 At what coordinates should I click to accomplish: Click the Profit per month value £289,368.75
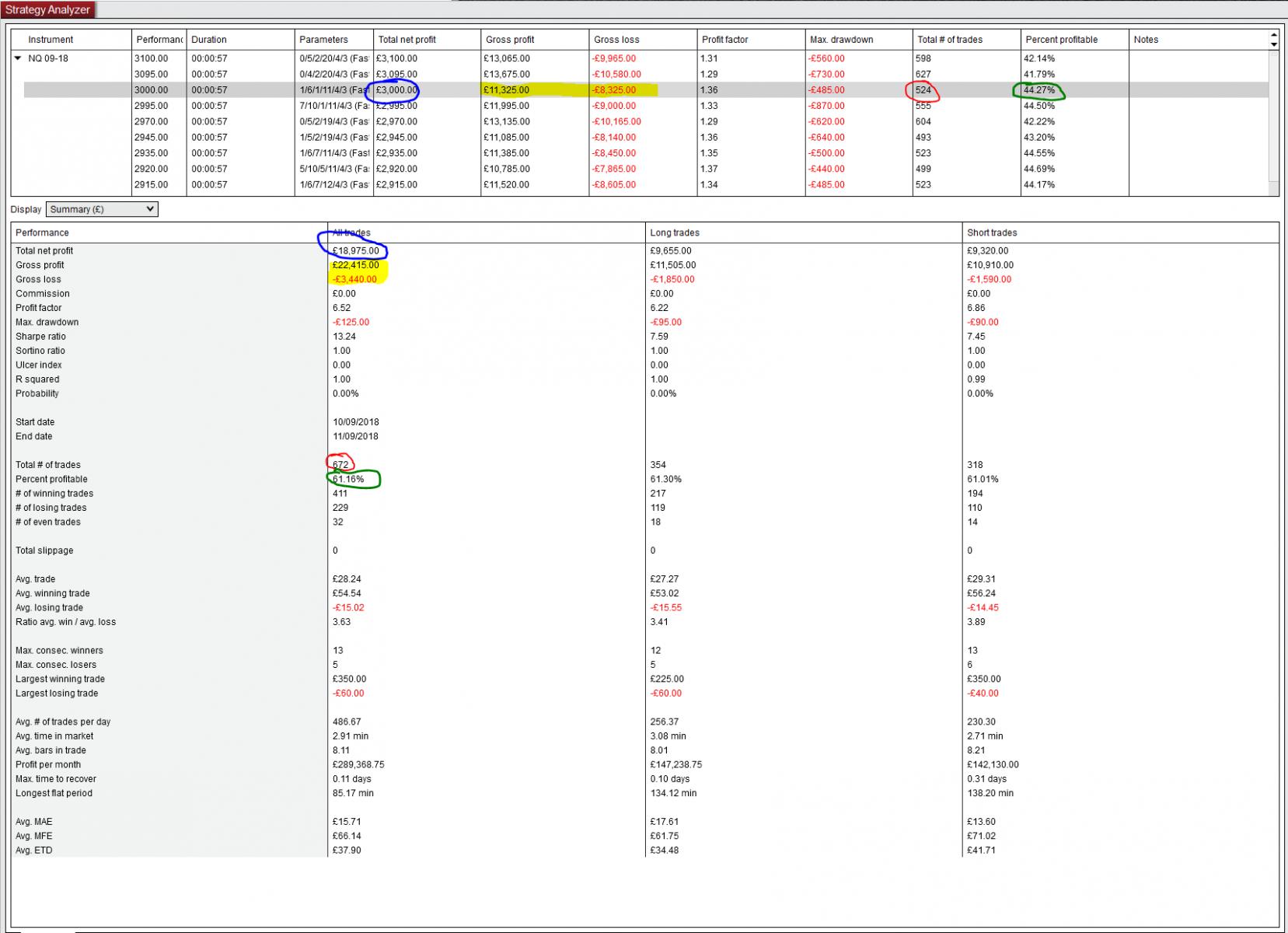[358, 764]
